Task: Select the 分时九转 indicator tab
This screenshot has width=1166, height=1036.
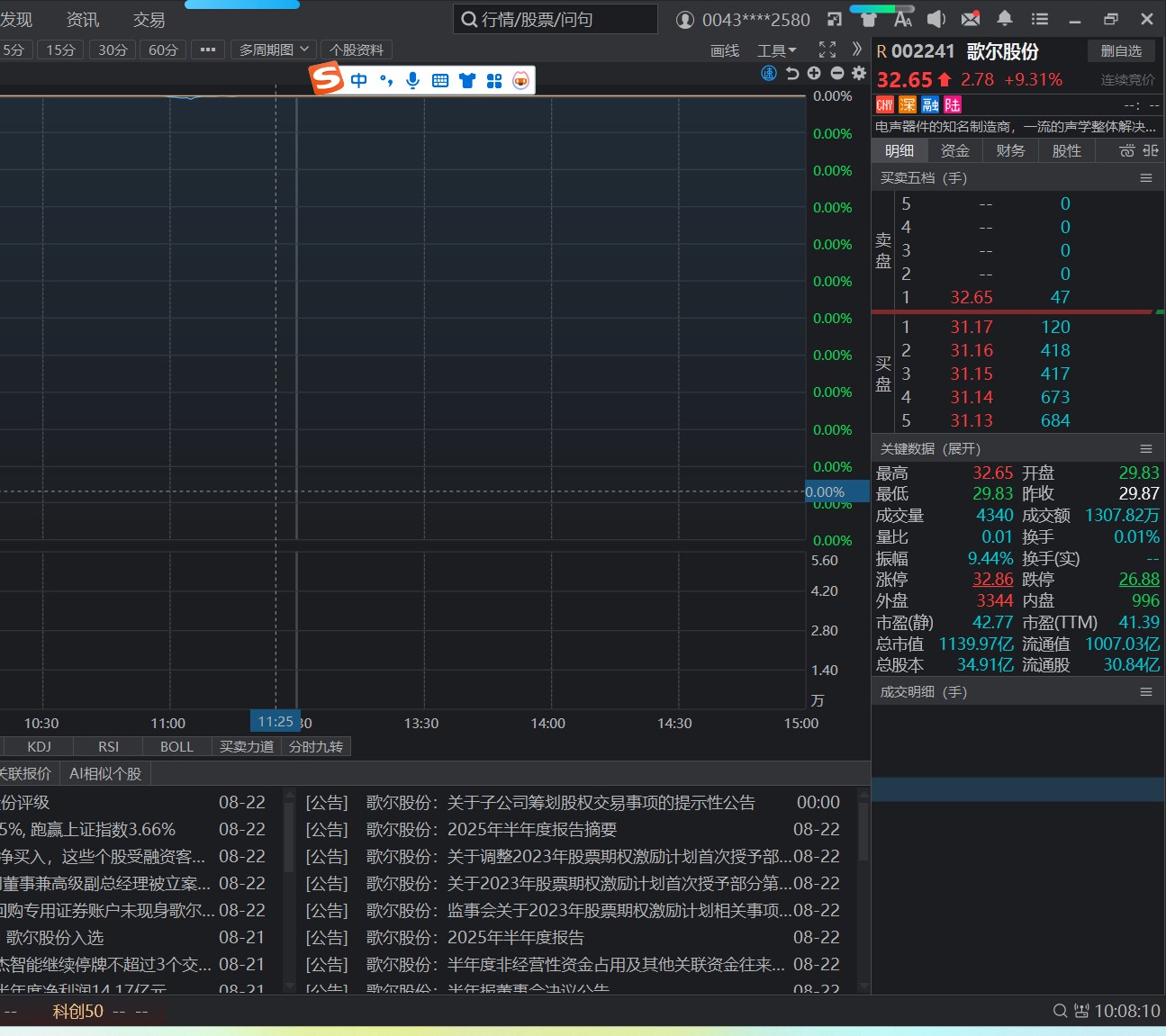Action: tap(316, 746)
